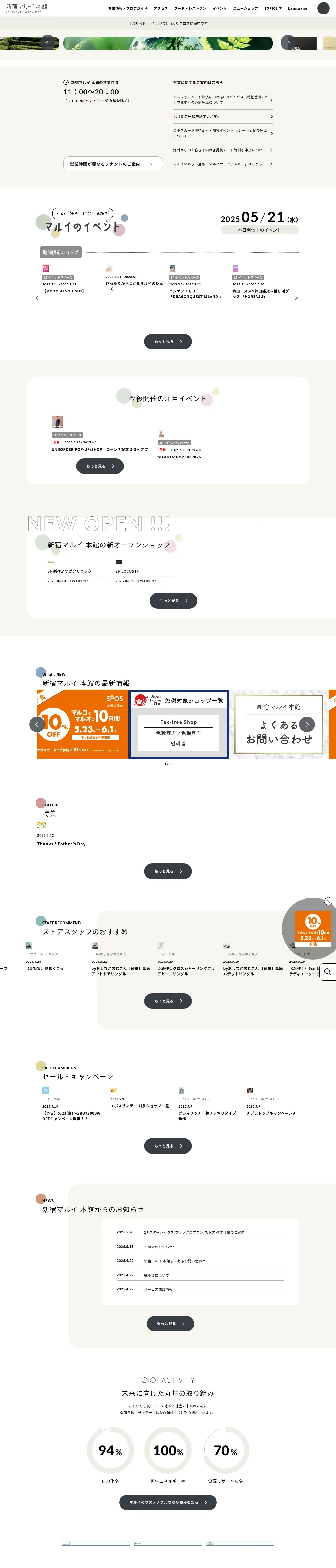
Task: Open the hamburger menu icon
Action: (323, 8)
